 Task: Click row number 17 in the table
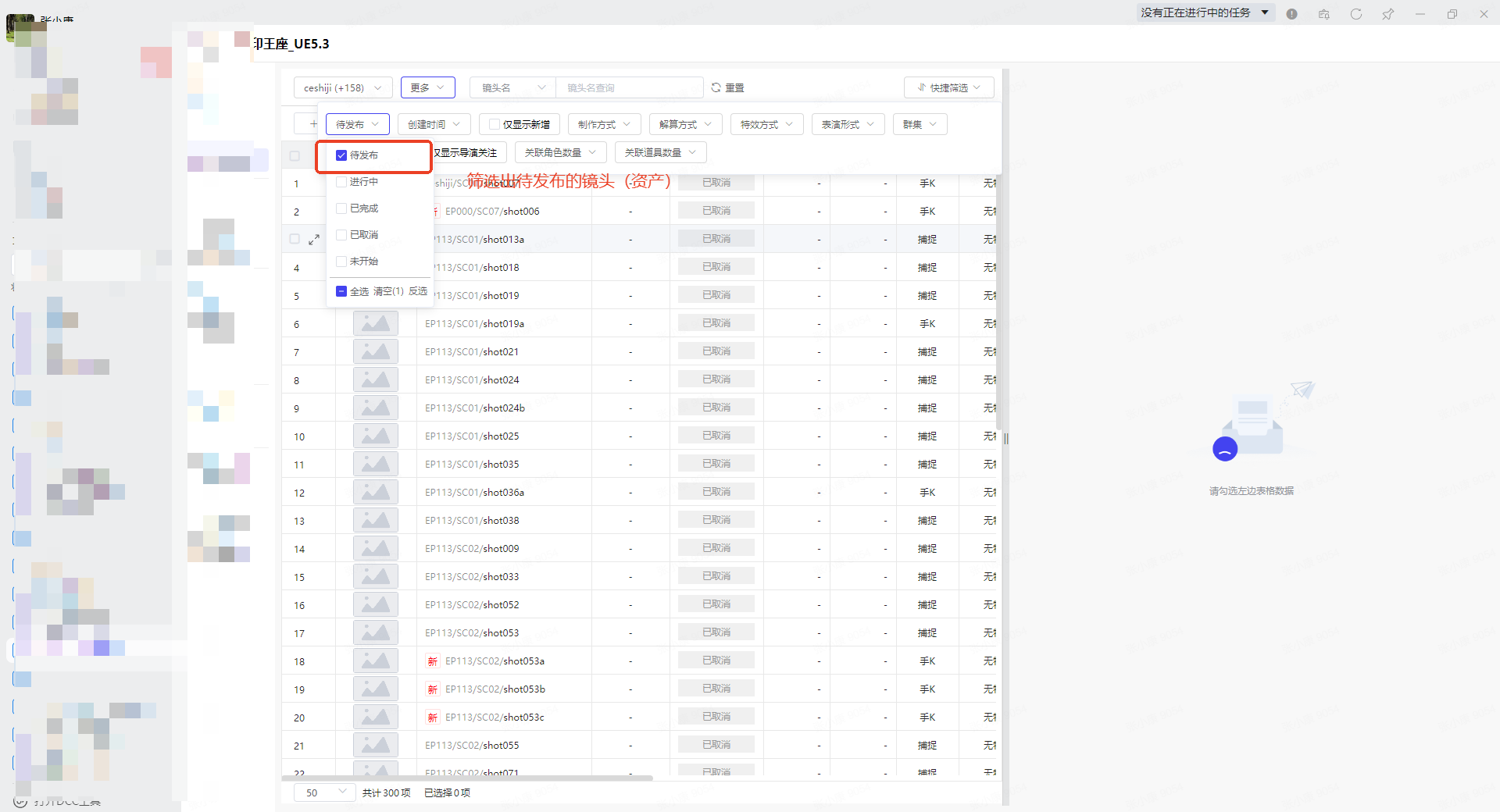tap(299, 633)
